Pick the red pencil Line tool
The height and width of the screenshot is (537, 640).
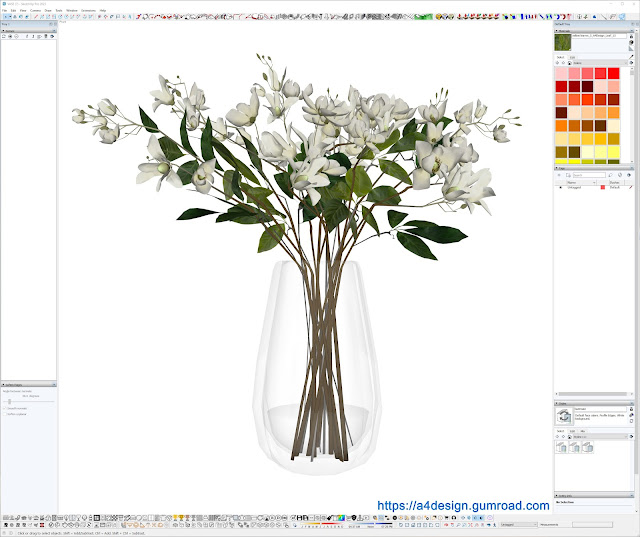[x=36, y=17]
